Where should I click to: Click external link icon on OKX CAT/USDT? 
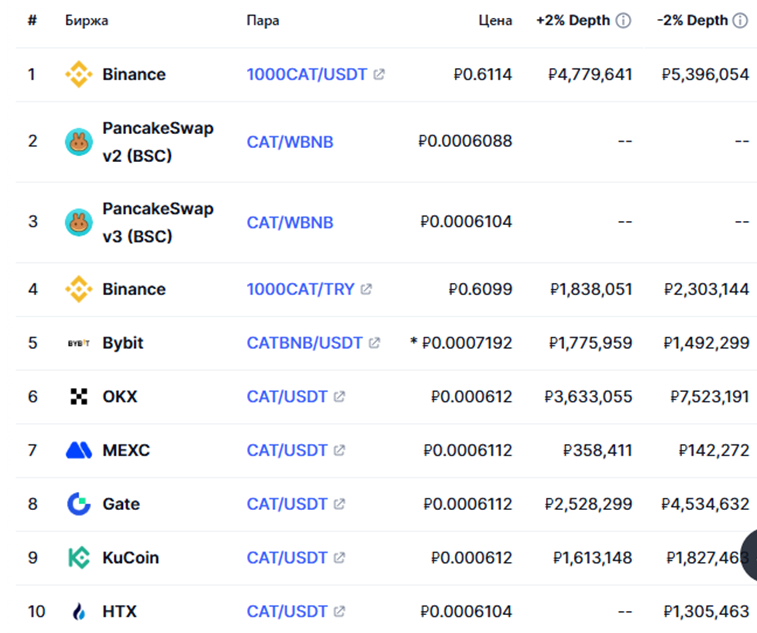(x=339, y=396)
